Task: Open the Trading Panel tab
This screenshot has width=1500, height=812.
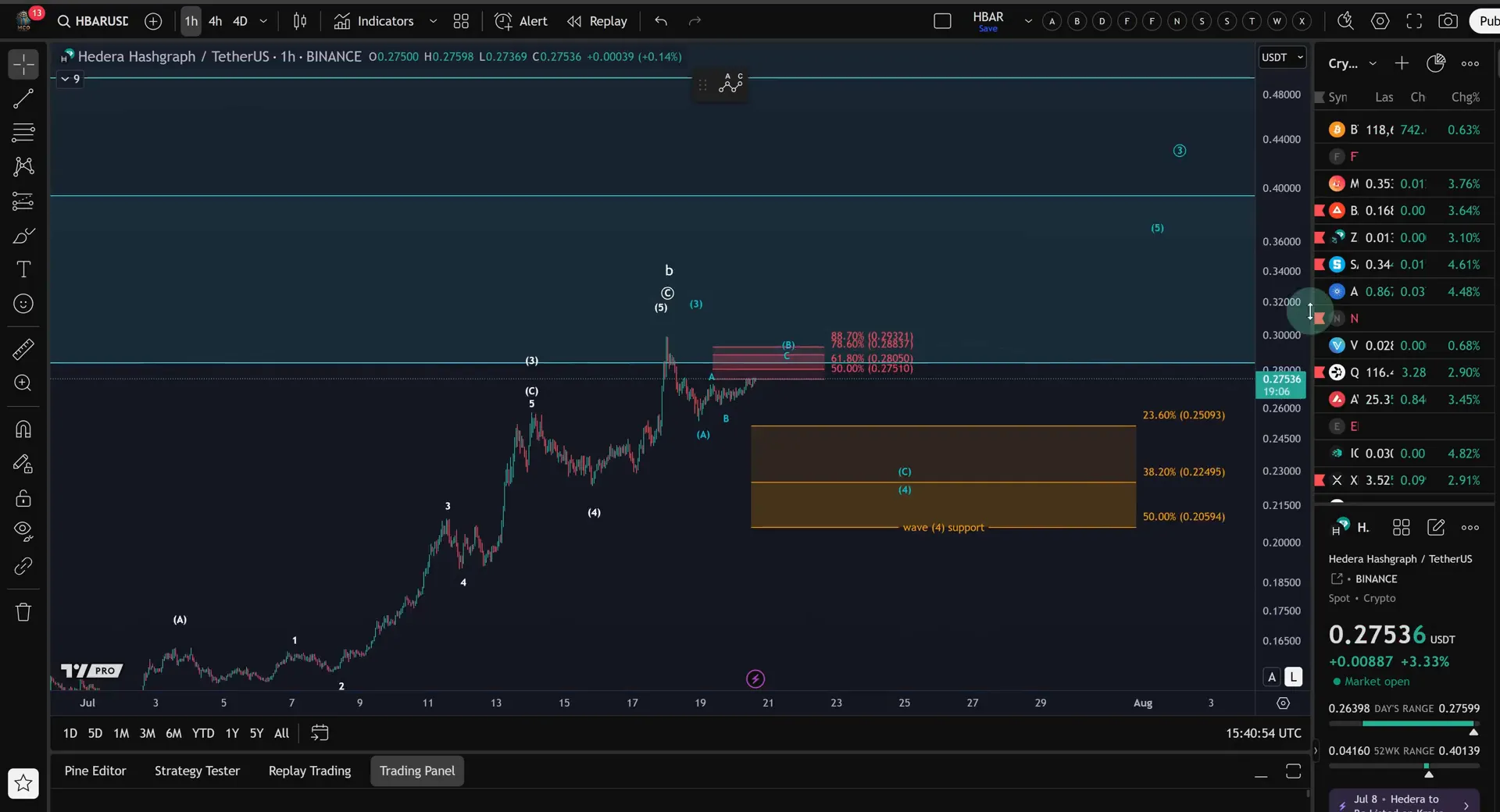Action: (x=417, y=771)
